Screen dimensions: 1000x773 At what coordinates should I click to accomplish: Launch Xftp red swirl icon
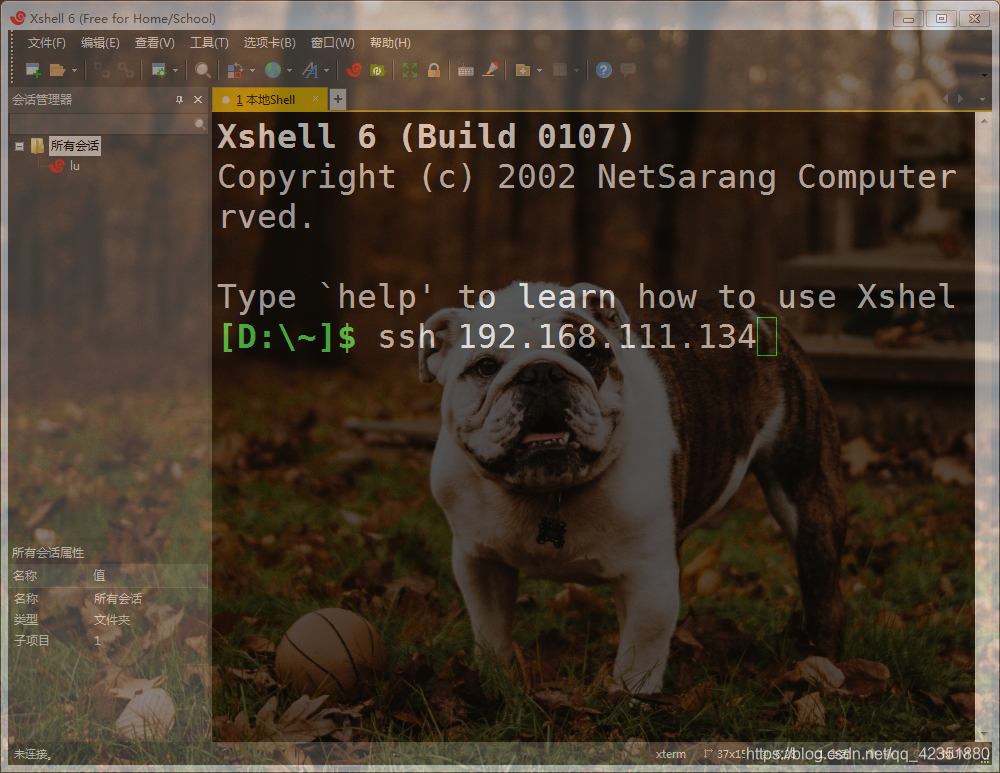(354, 70)
